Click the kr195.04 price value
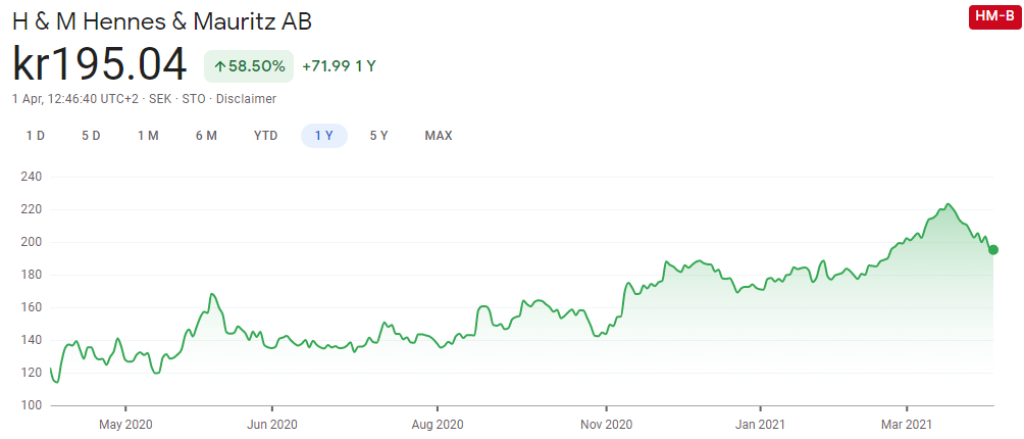This screenshot has width=1024, height=439. click(100, 65)
